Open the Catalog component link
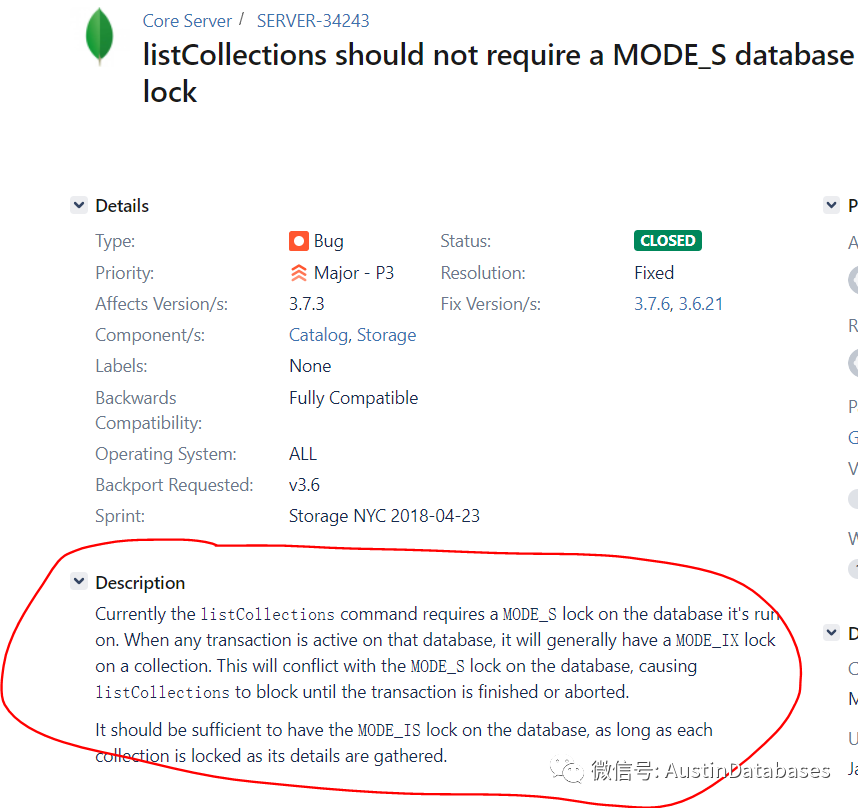This screenshot has width=858, height=808. (318, 335)
